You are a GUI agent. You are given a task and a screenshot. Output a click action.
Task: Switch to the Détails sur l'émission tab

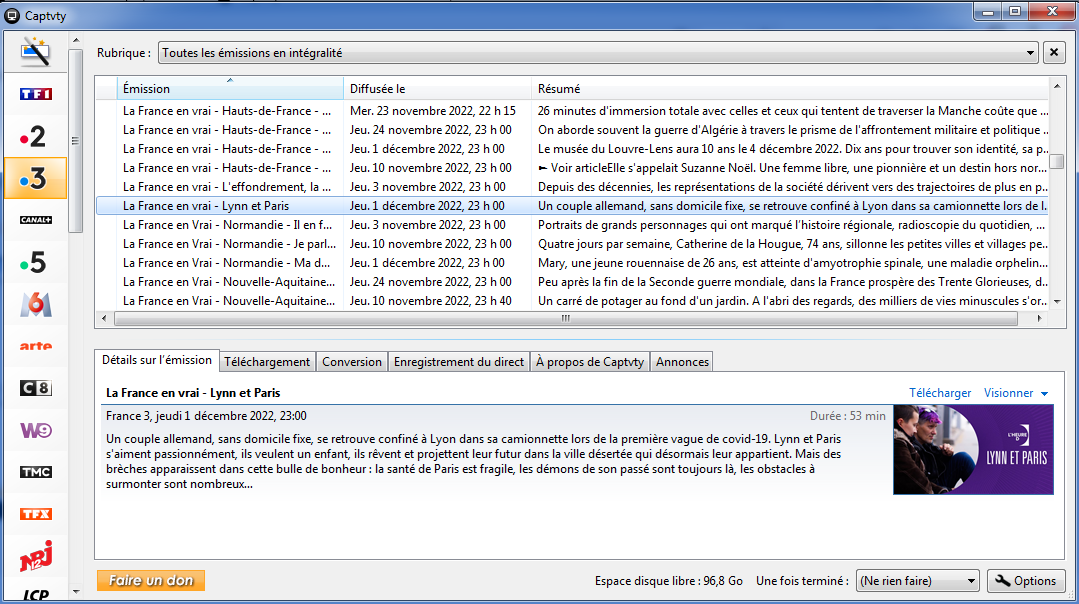pos(157,360)
